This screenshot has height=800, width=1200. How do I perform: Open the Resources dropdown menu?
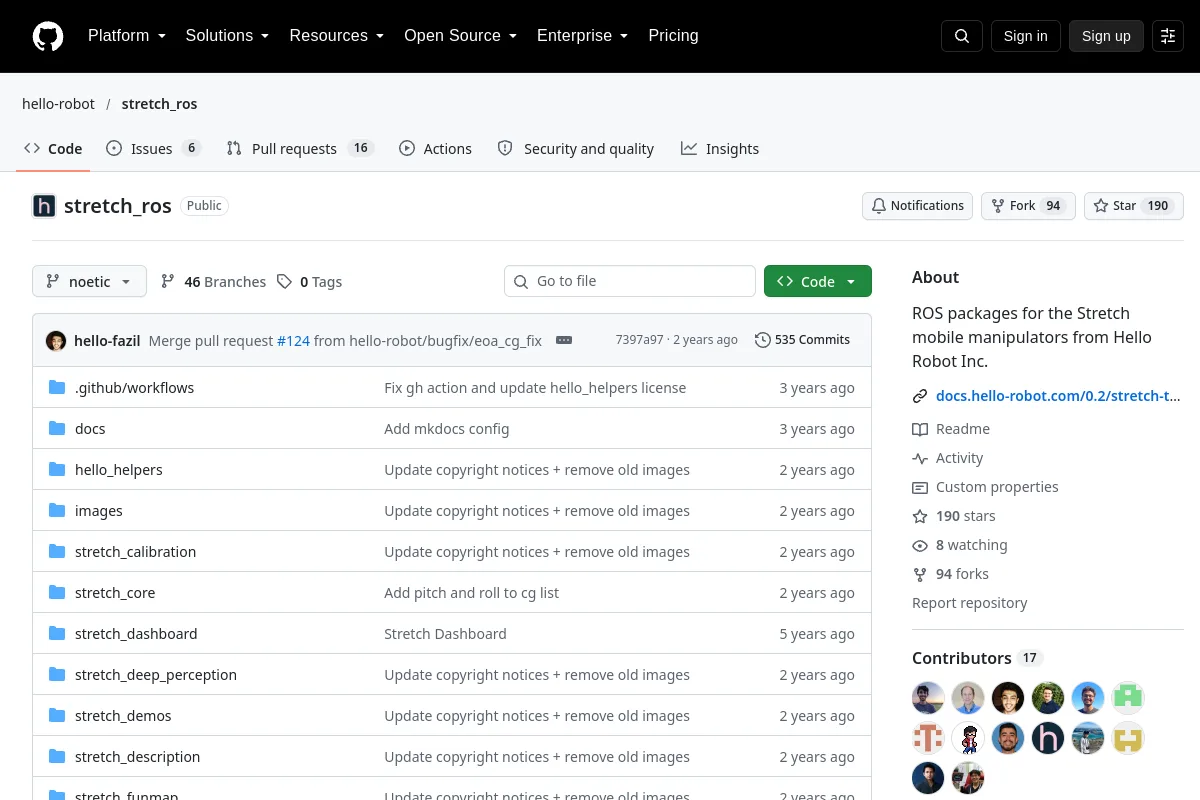click(x=337, y=36)
